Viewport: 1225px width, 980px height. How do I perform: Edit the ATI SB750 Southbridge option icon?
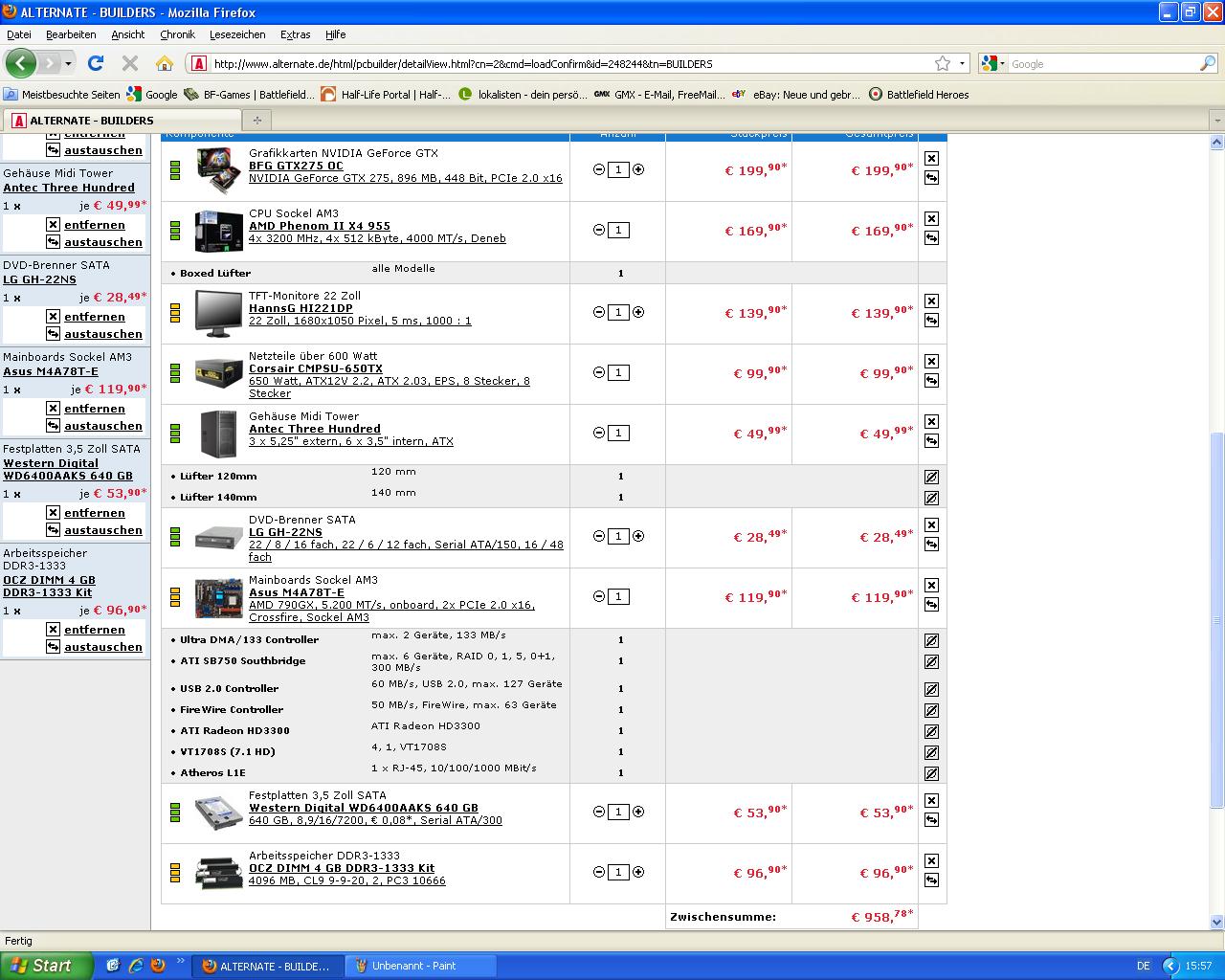[931, 661]
